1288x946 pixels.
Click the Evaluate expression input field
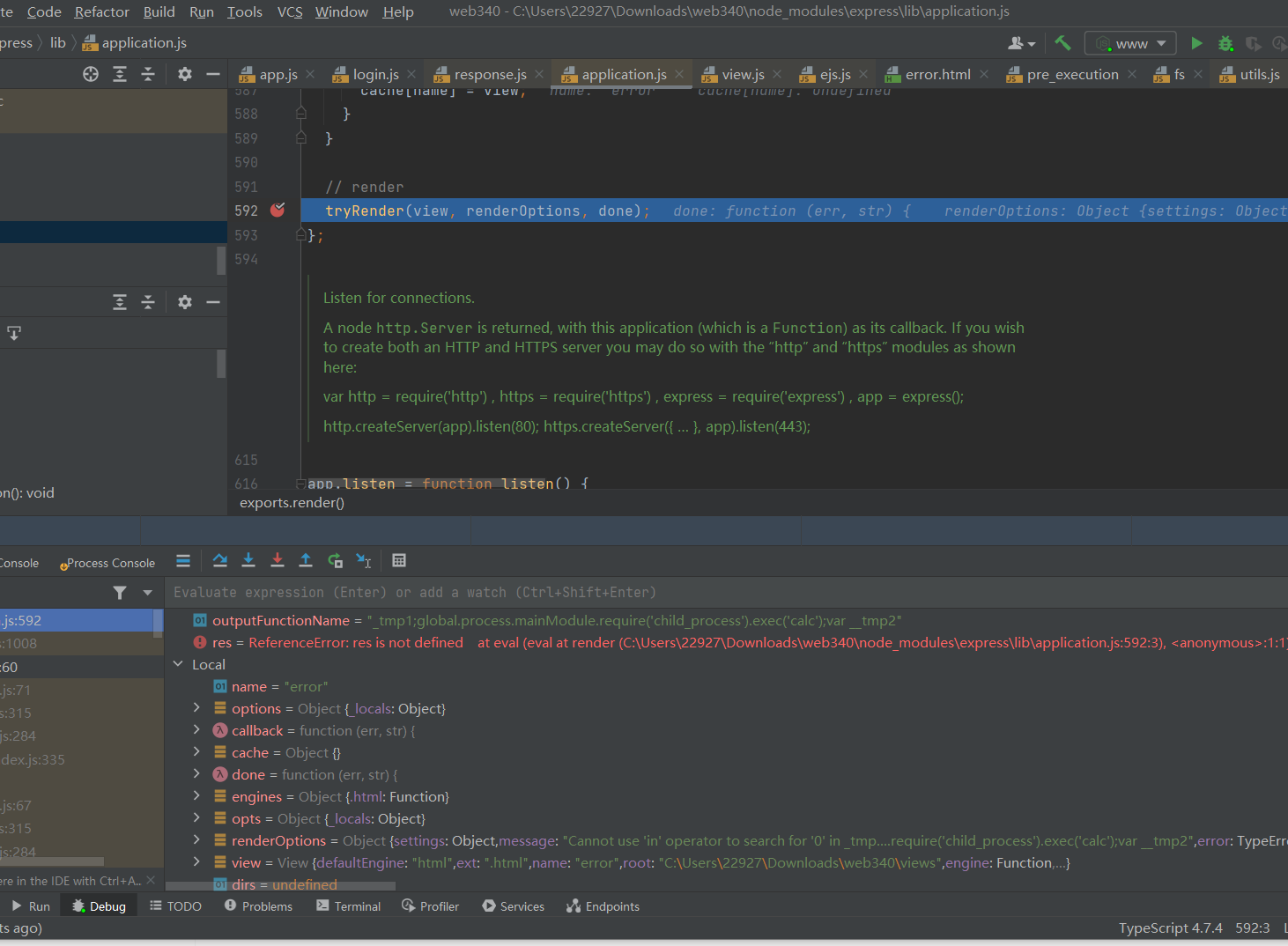coord(726,593)
